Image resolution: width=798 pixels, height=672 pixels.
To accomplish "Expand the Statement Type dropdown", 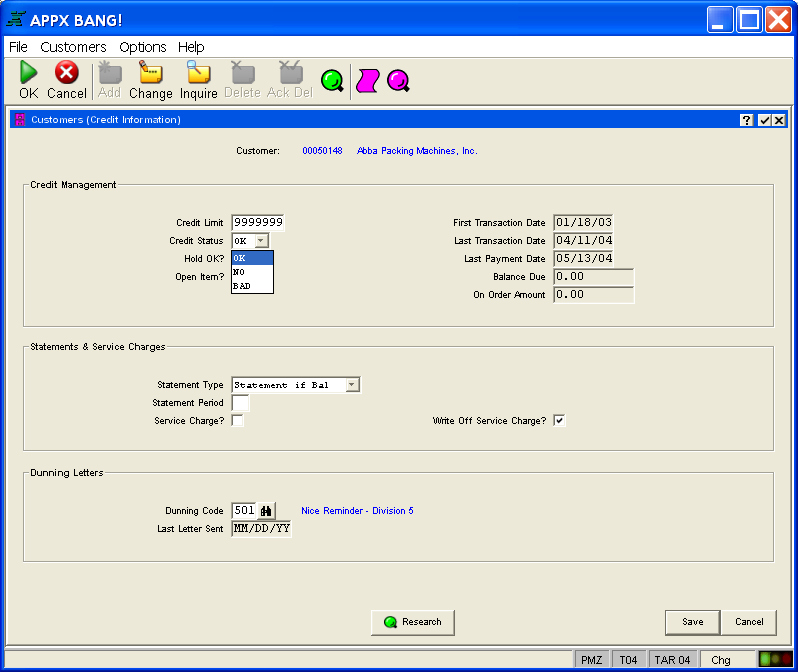I will click(x=352, y=385).
